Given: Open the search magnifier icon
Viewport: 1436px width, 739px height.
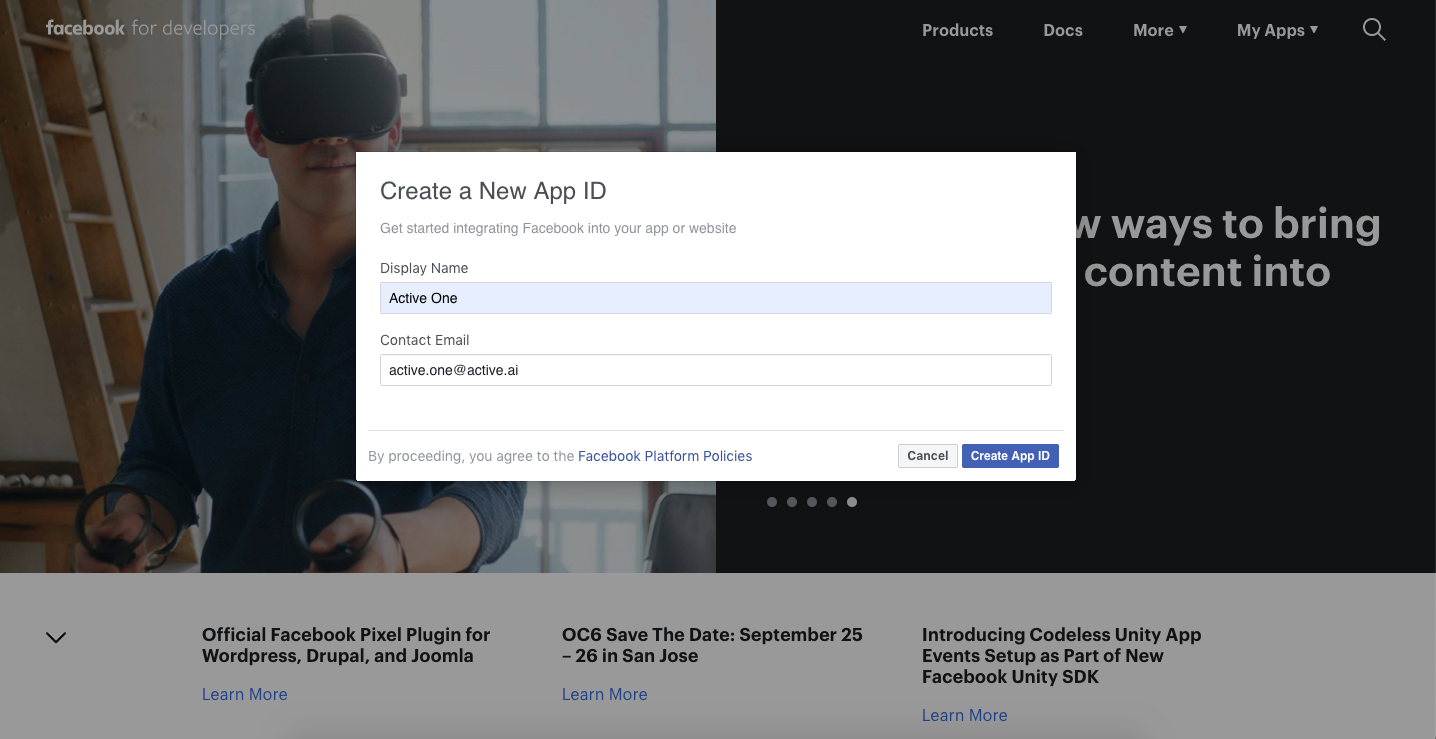Looking at the screenshot, I should click(x=1374, y=30).
